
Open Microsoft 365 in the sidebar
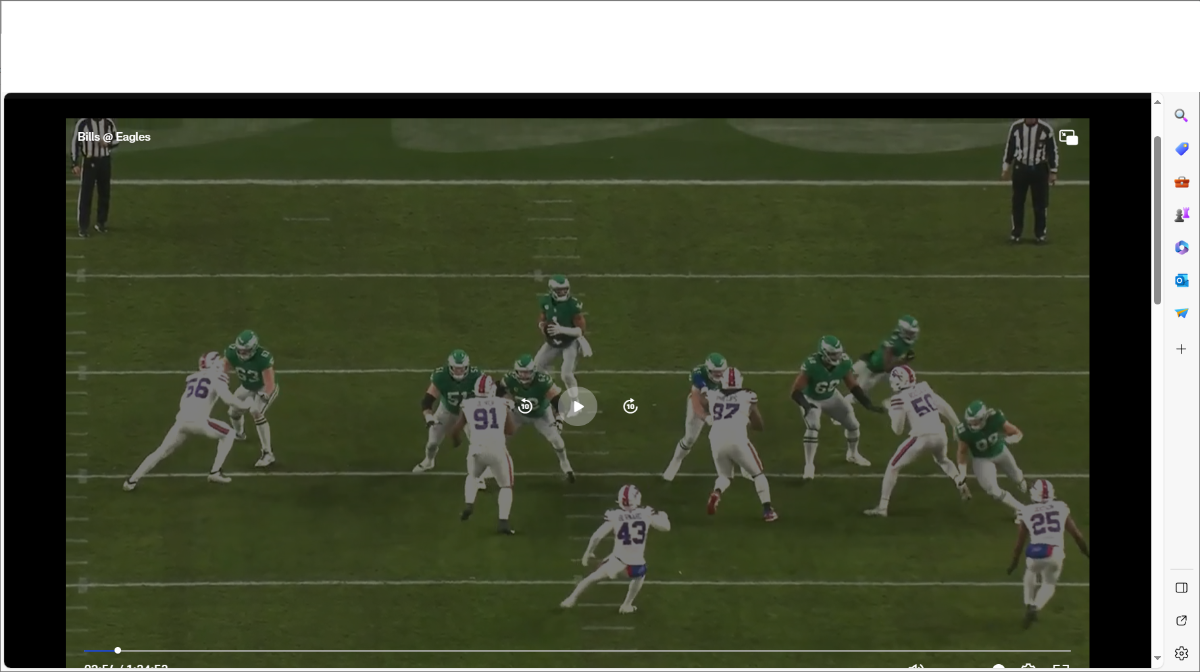point(1181,248)
